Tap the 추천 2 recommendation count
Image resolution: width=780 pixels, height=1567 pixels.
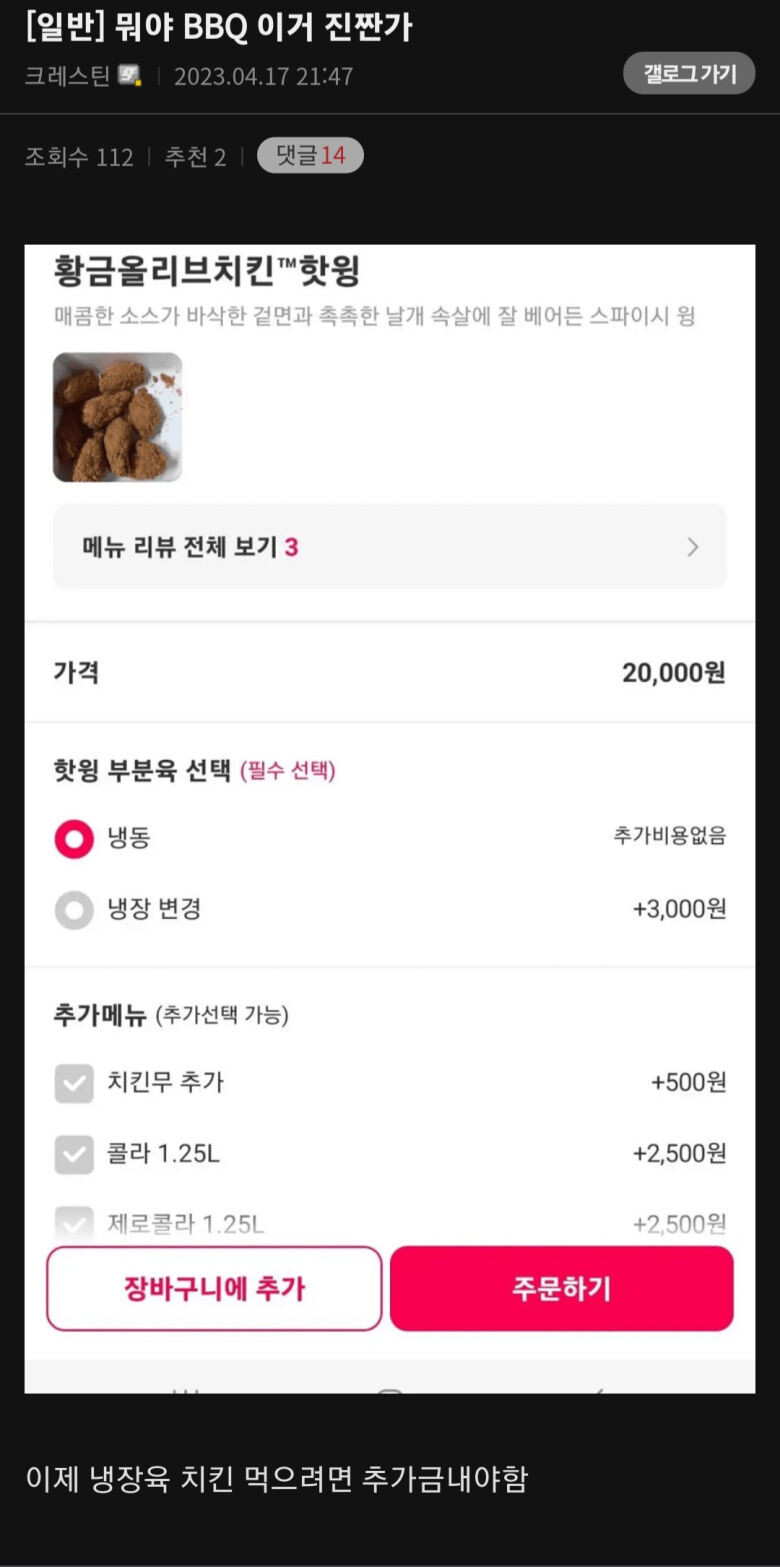click(195, 157)
